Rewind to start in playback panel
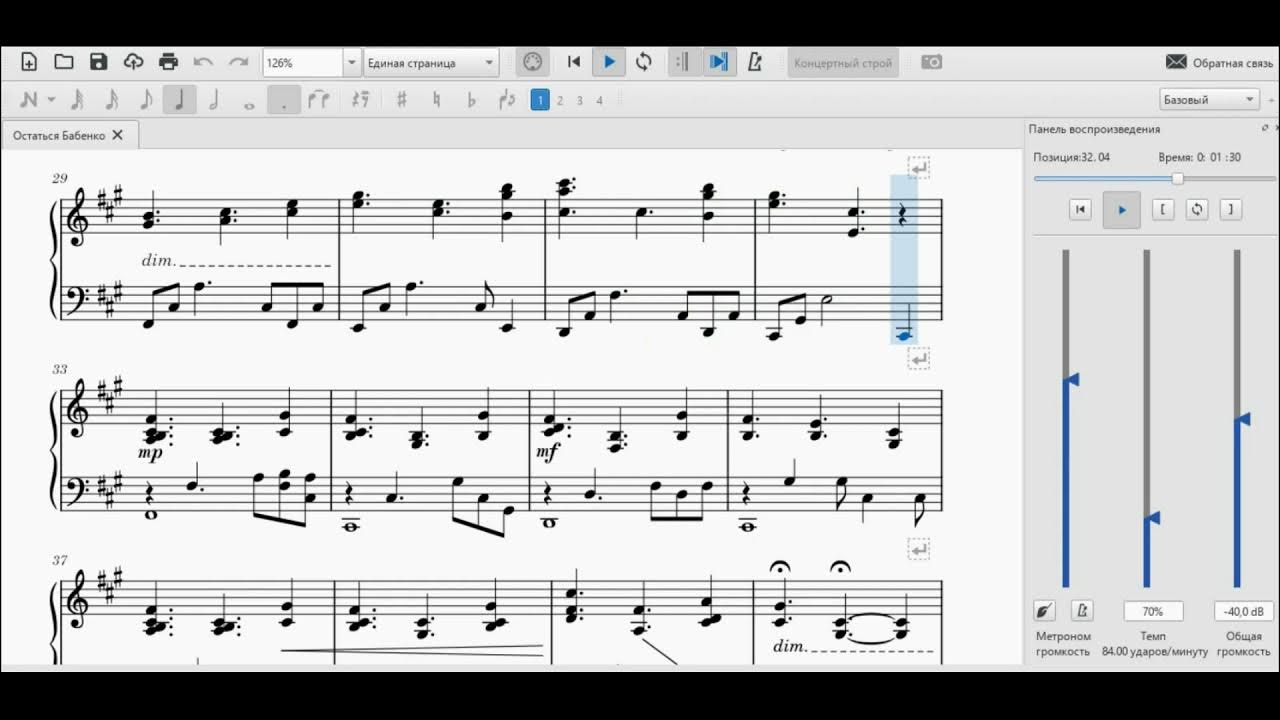Viewport: 1280px width, 720px height. click(1080, 209)
